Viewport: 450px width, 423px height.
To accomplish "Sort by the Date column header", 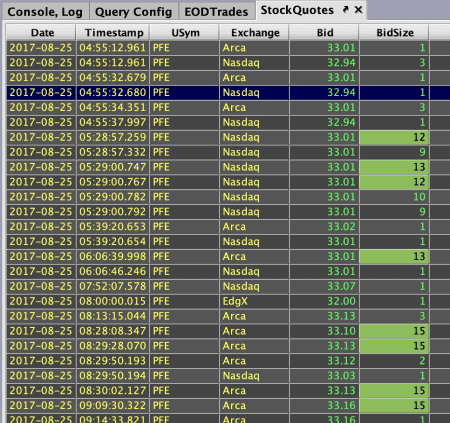I will tap(41, 33).
